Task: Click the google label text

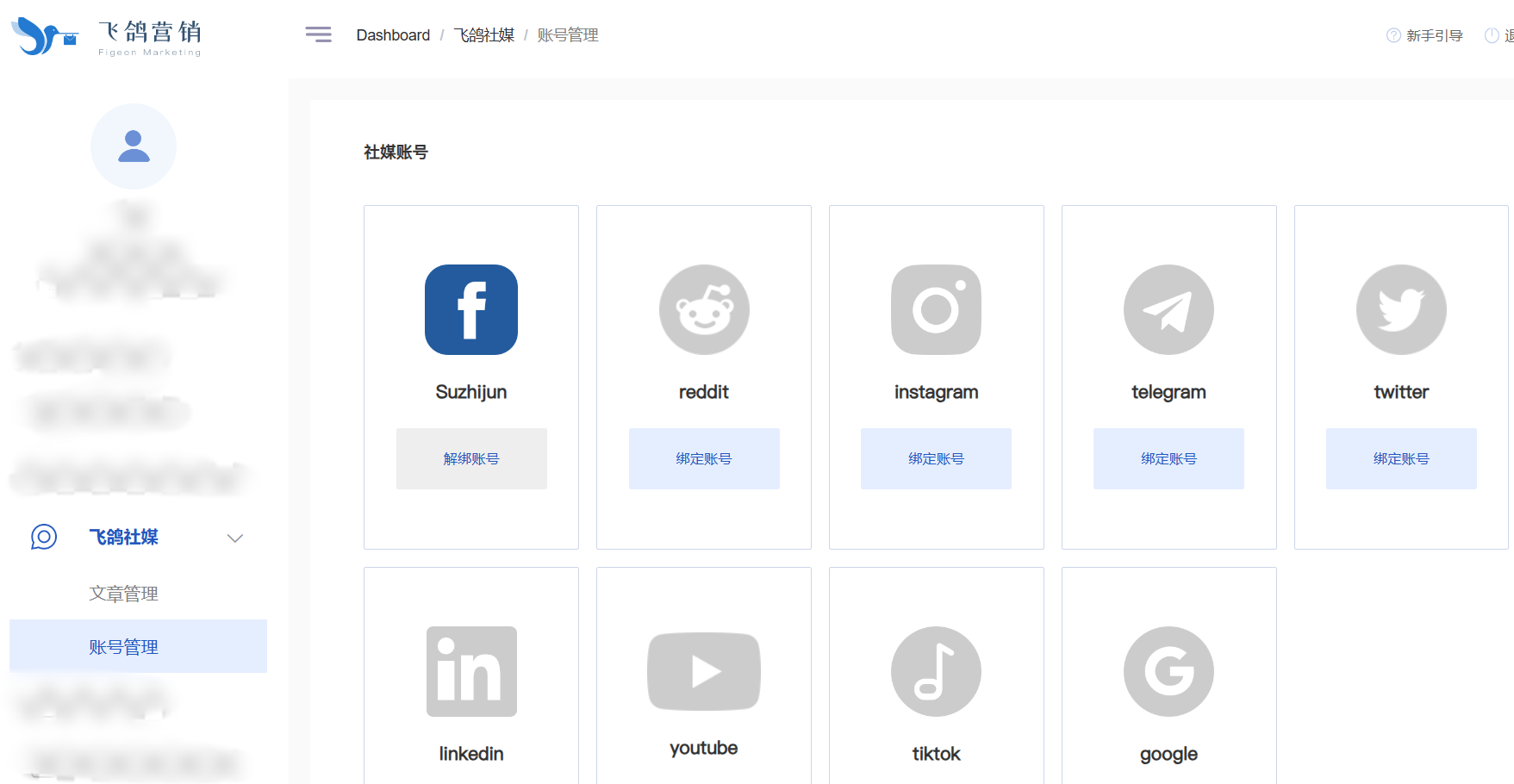Action: 1168,754
